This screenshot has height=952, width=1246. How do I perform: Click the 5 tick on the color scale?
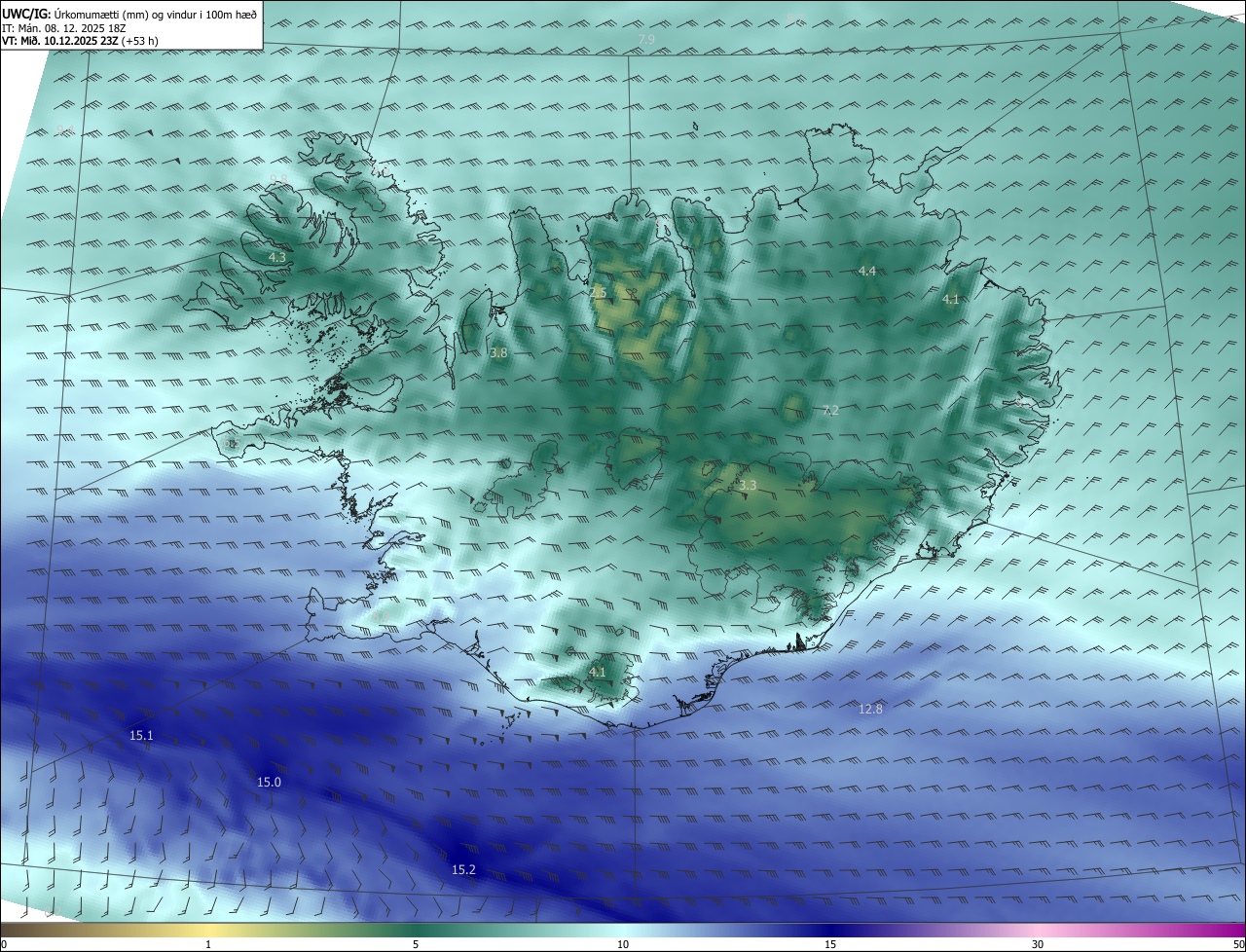[x=416, y=944]
